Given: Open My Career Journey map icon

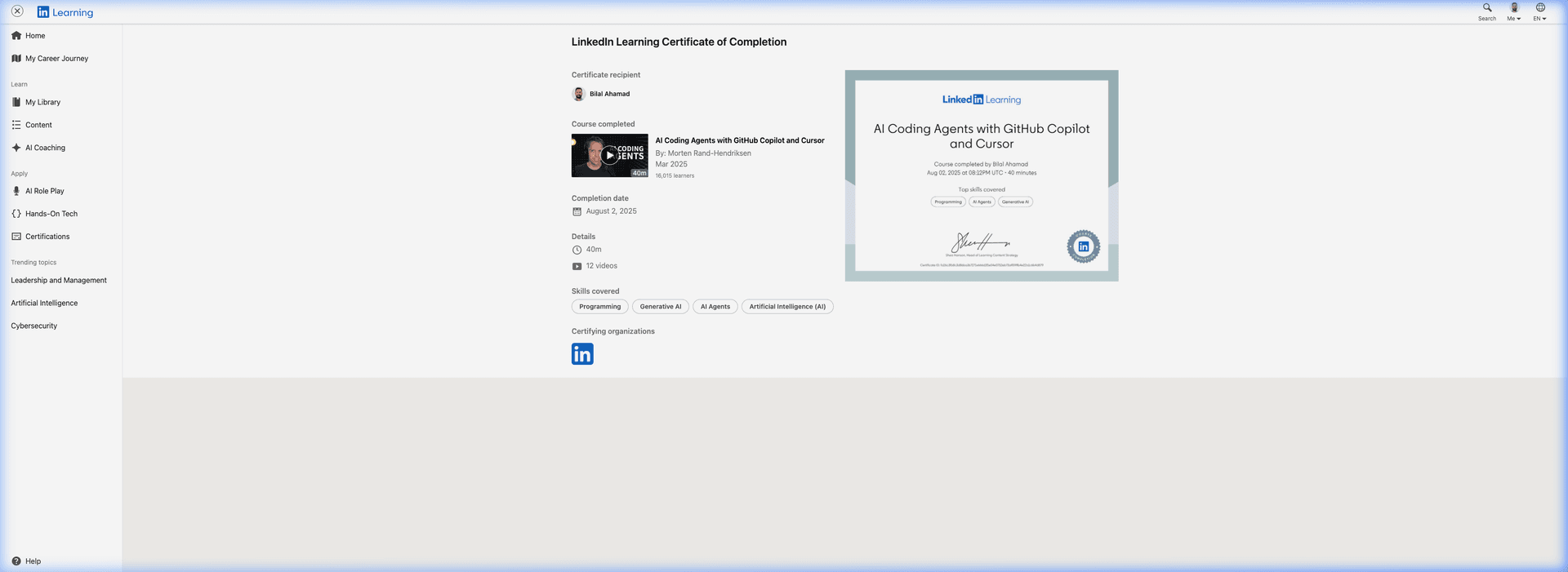Looking at the screenshot, I should [x=16, y=59].
